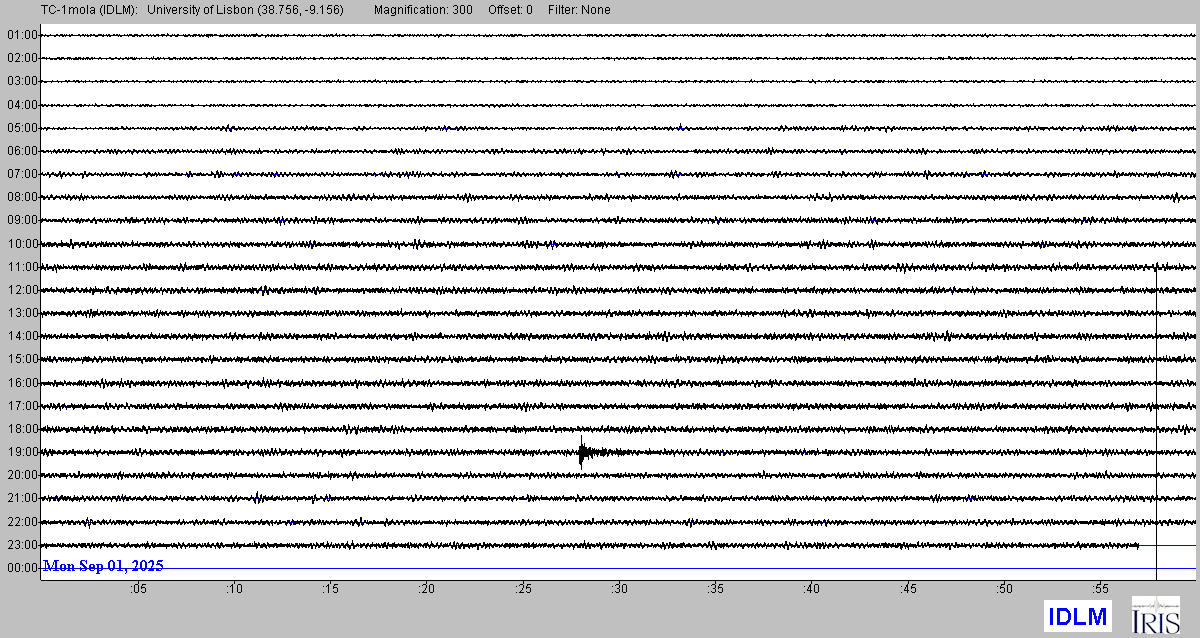Select the :05 minute axis label
Image resolution: width=1200 pixels, height=638 pixels.
pyautogui.click(x=138, y=590)
